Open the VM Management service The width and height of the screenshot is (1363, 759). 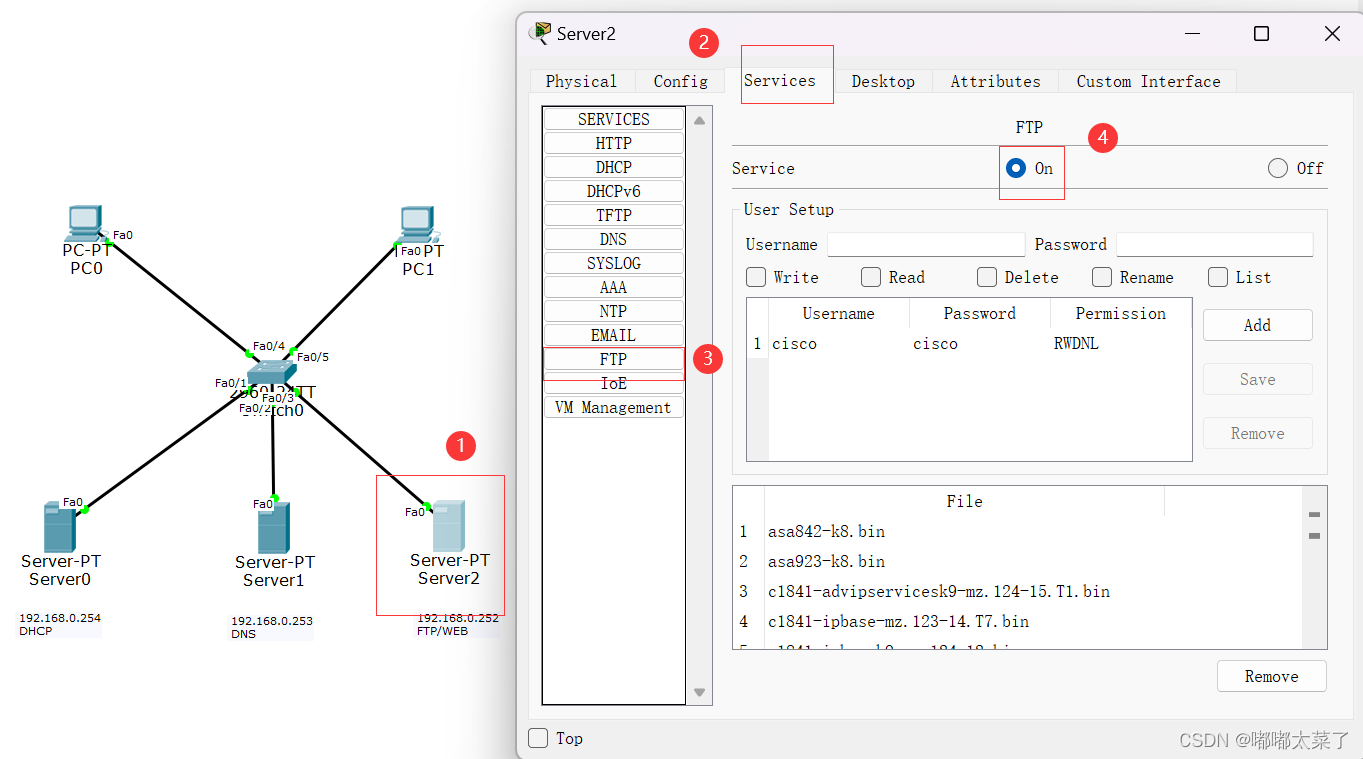pyautogui.click(x=614, y=407)
